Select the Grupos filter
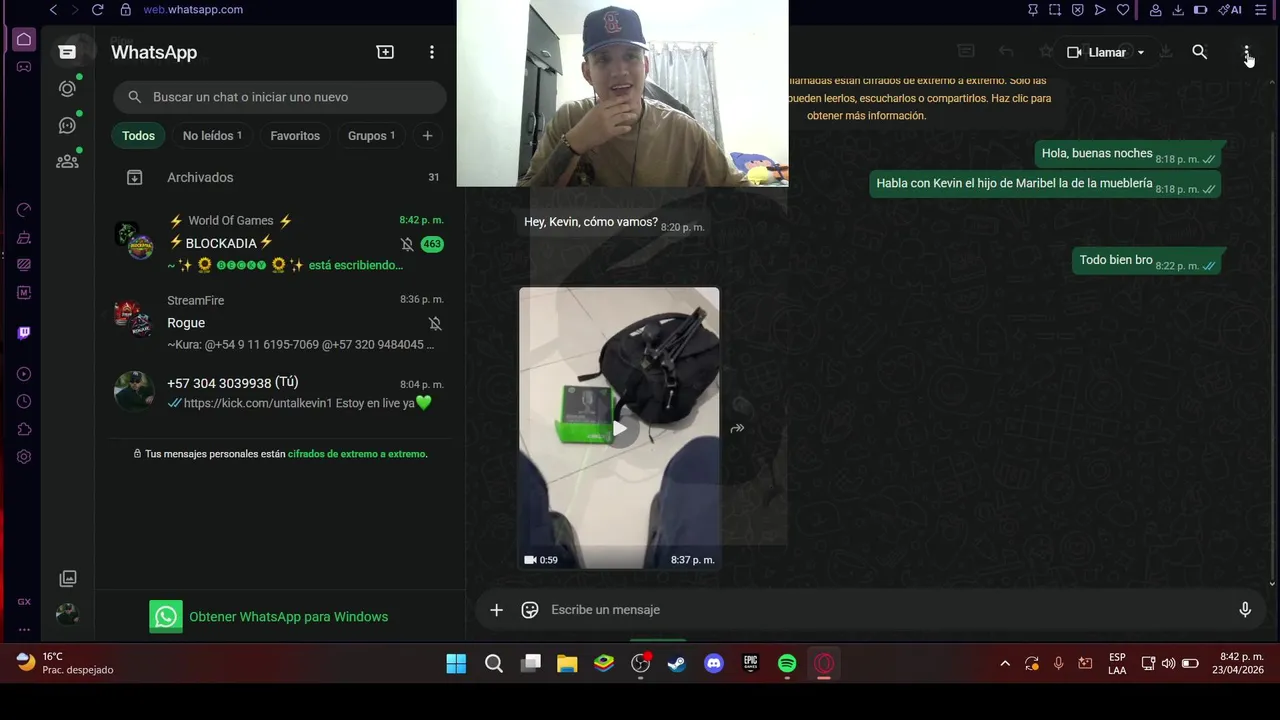Viewport: 1280px width, 720px height. pos(371,136)
